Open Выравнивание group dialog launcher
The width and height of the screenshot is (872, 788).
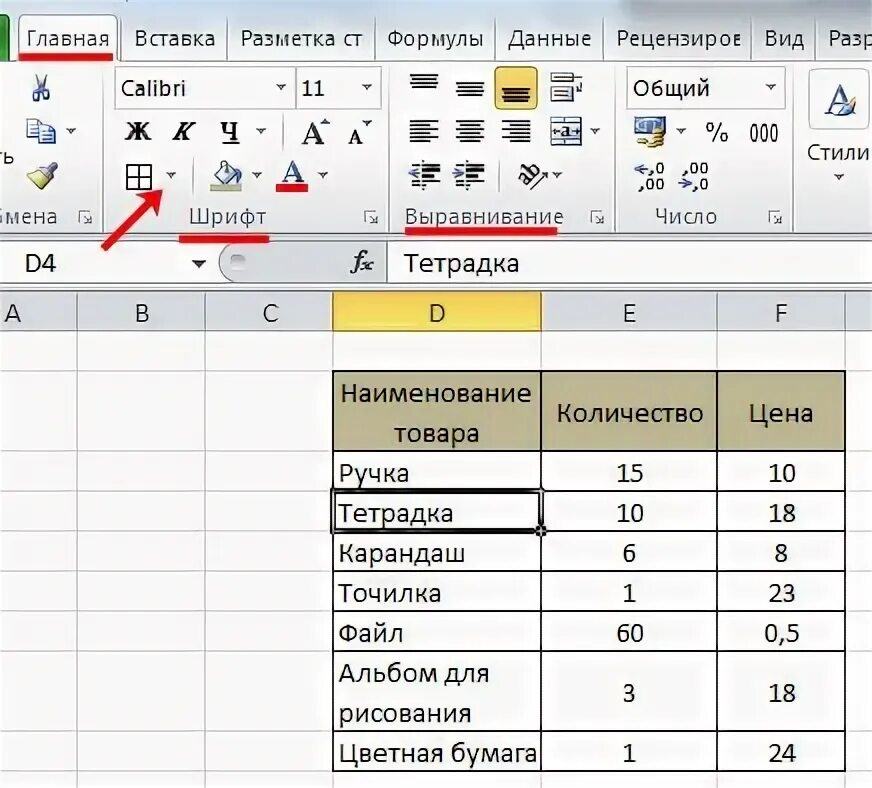[x=597, y=217]
